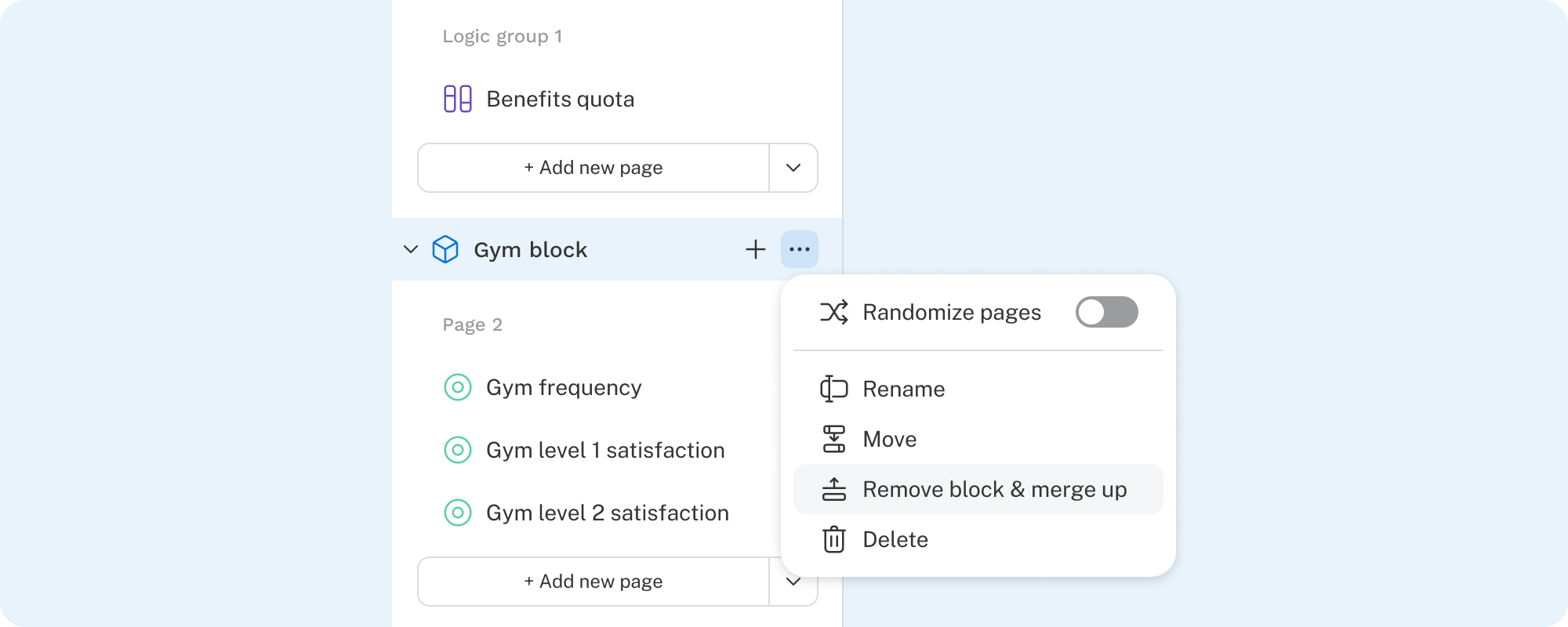1568x627 pixels.
Task: Click the Gym level 1 satisfaction icon
Action: click(x=458, y=451)
